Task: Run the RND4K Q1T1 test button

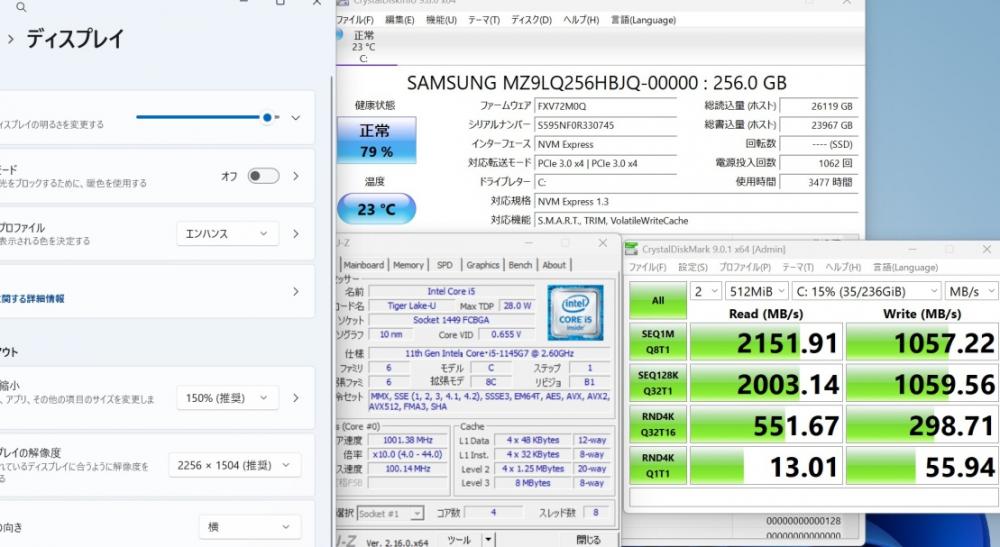Action: coord(658,465)
